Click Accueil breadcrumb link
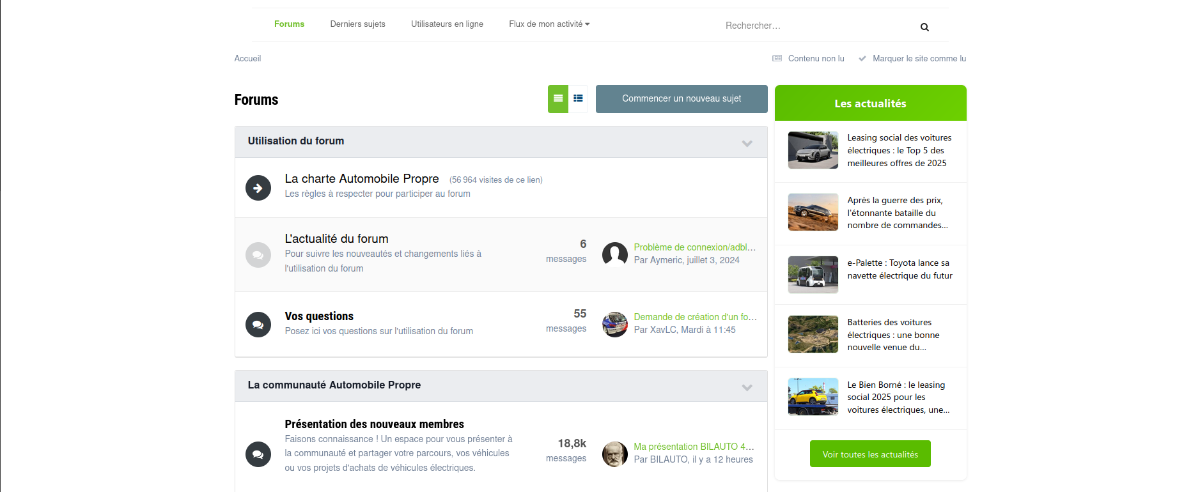 (x=248, y=58)
